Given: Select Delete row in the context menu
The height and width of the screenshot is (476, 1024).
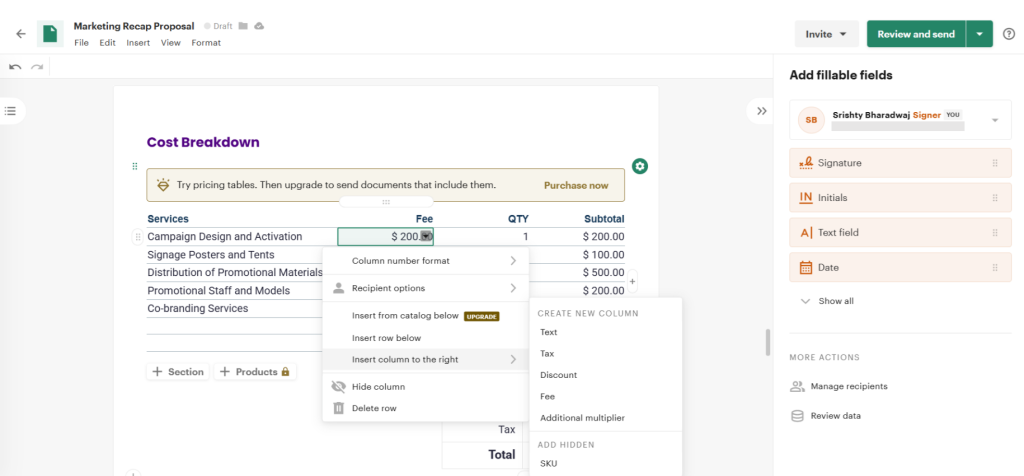Looking at the screenshot, I should pyautogui.click(x=374, y=408).
